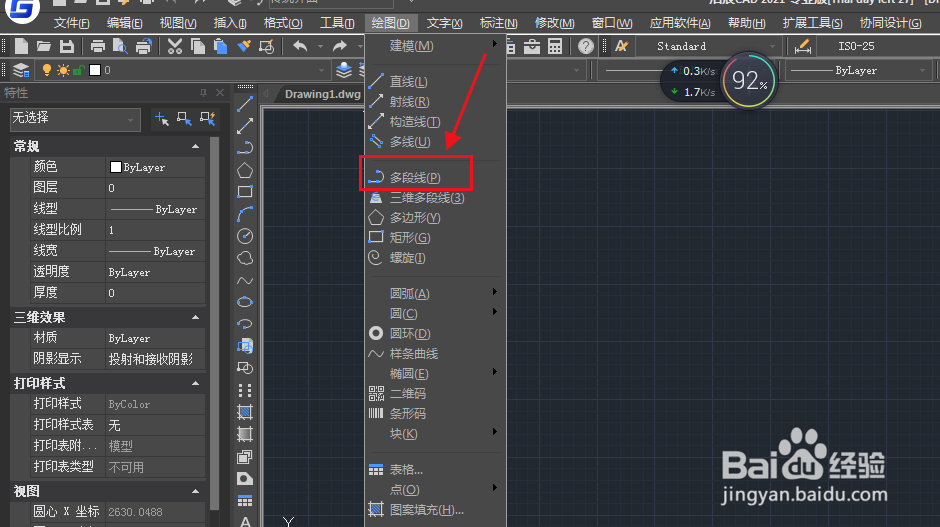Open a drawing with the folder icon
Viewport: 940px width, 527px height.
[x=43, y=46]
